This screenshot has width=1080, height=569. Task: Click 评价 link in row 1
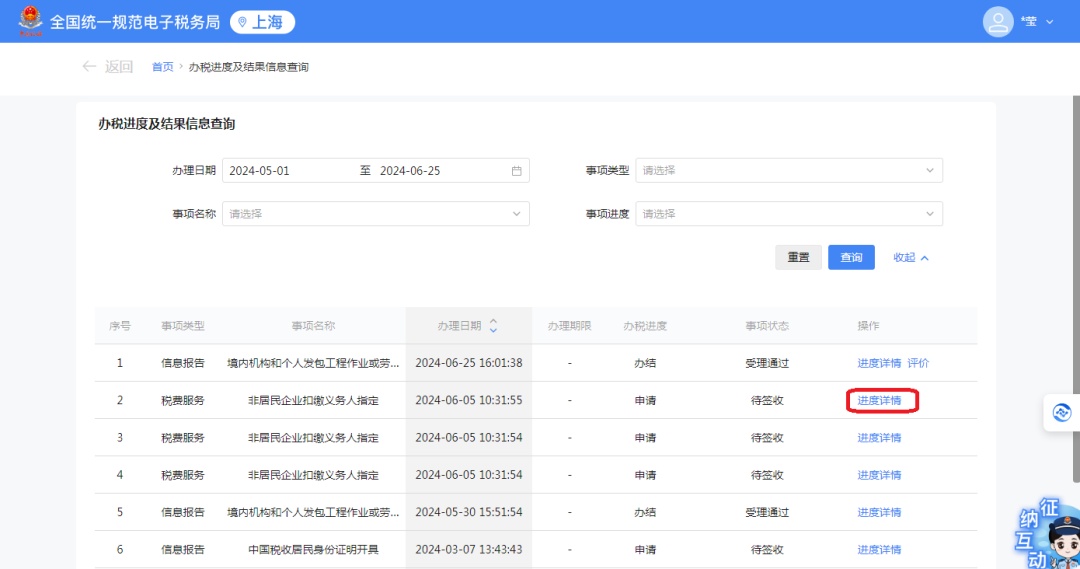tap(918, 363)
